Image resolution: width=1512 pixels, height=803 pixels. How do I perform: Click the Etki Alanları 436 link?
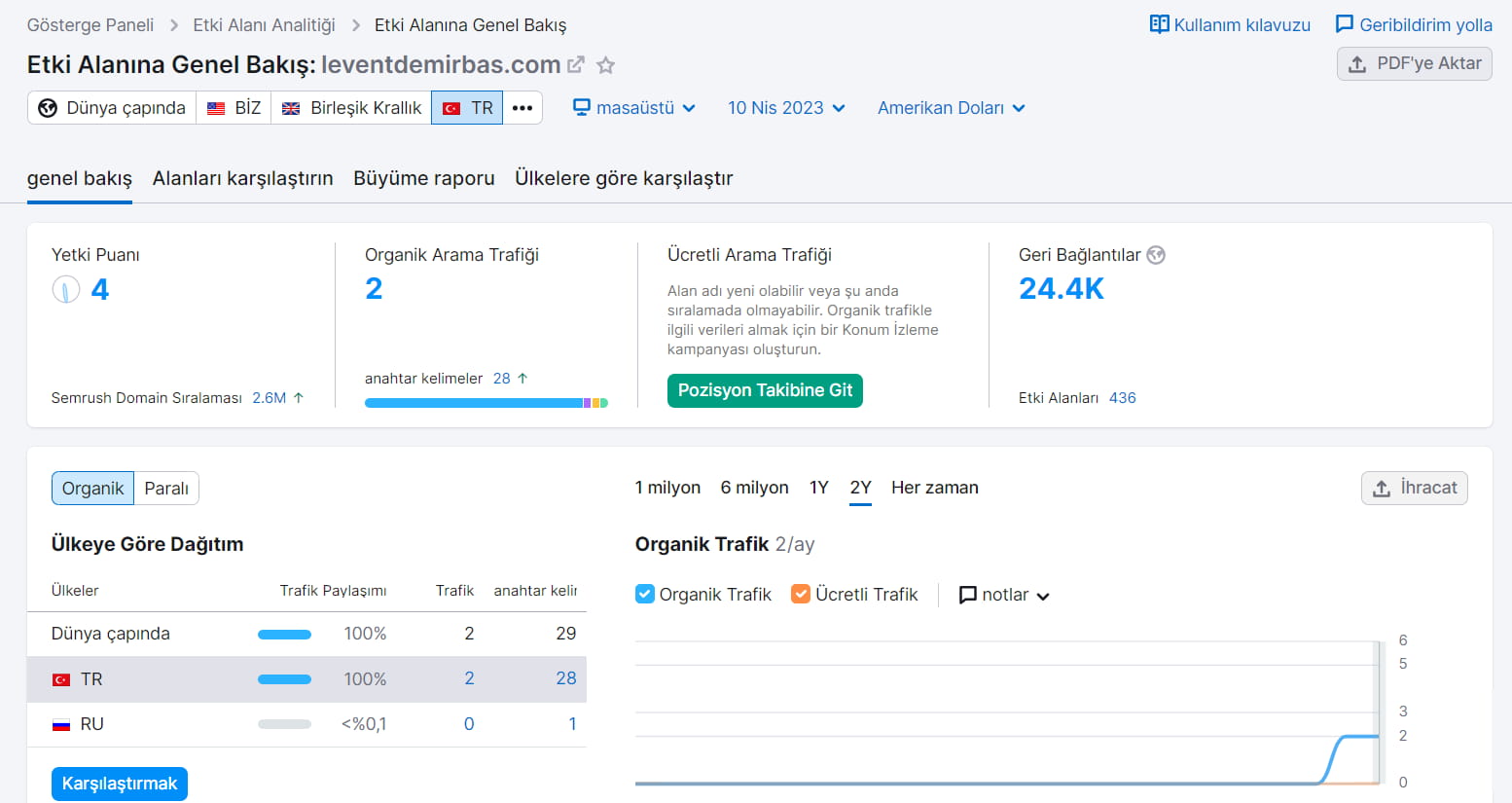(x=1122, y=397)
